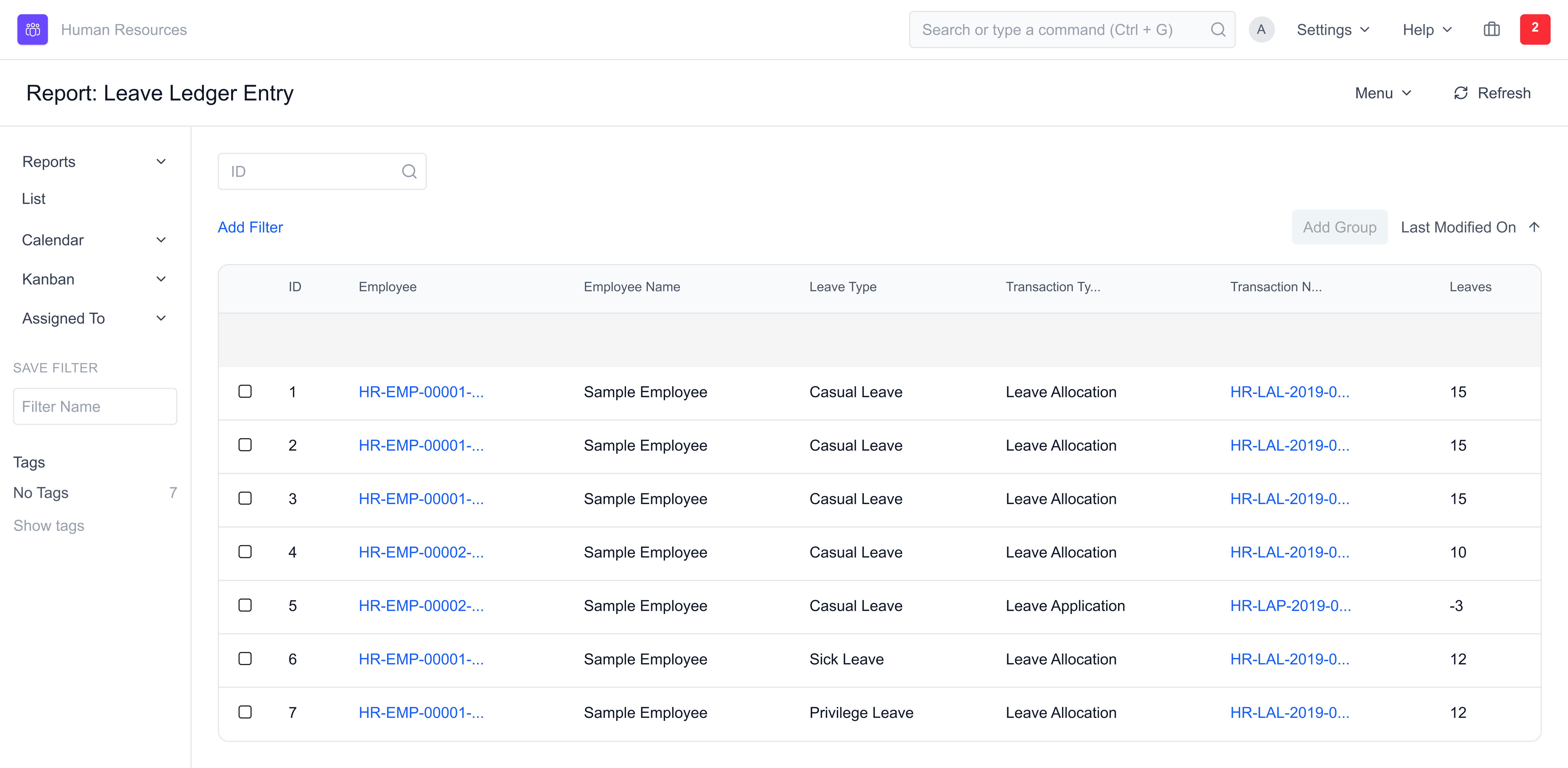Viewport: 1568px width, 768px height.
Task: Open the report Menu dropdown
Action: [x=1383, y=93]
